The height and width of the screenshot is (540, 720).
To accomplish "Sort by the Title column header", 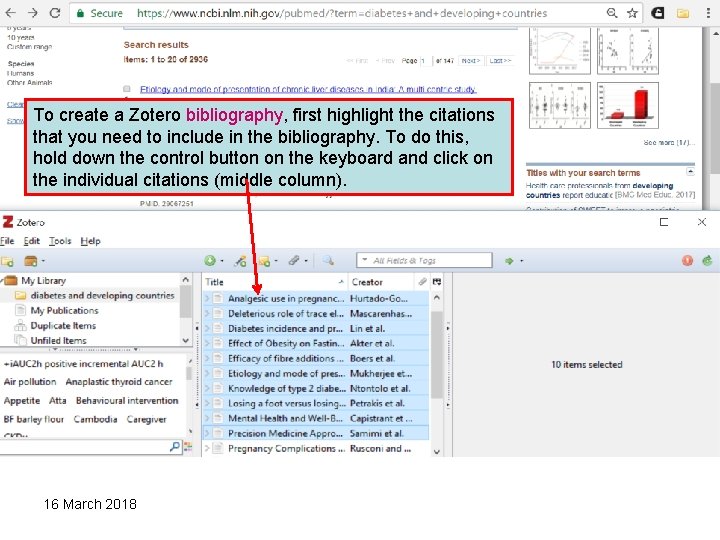I will pos(274,282).
